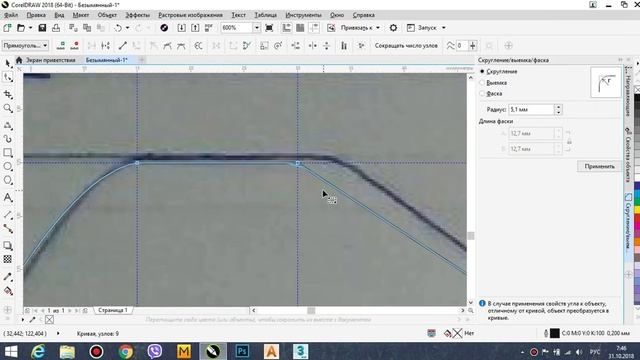Expand the coordinates arrow in status bar
640x360 pixels.
coord(58,333)
